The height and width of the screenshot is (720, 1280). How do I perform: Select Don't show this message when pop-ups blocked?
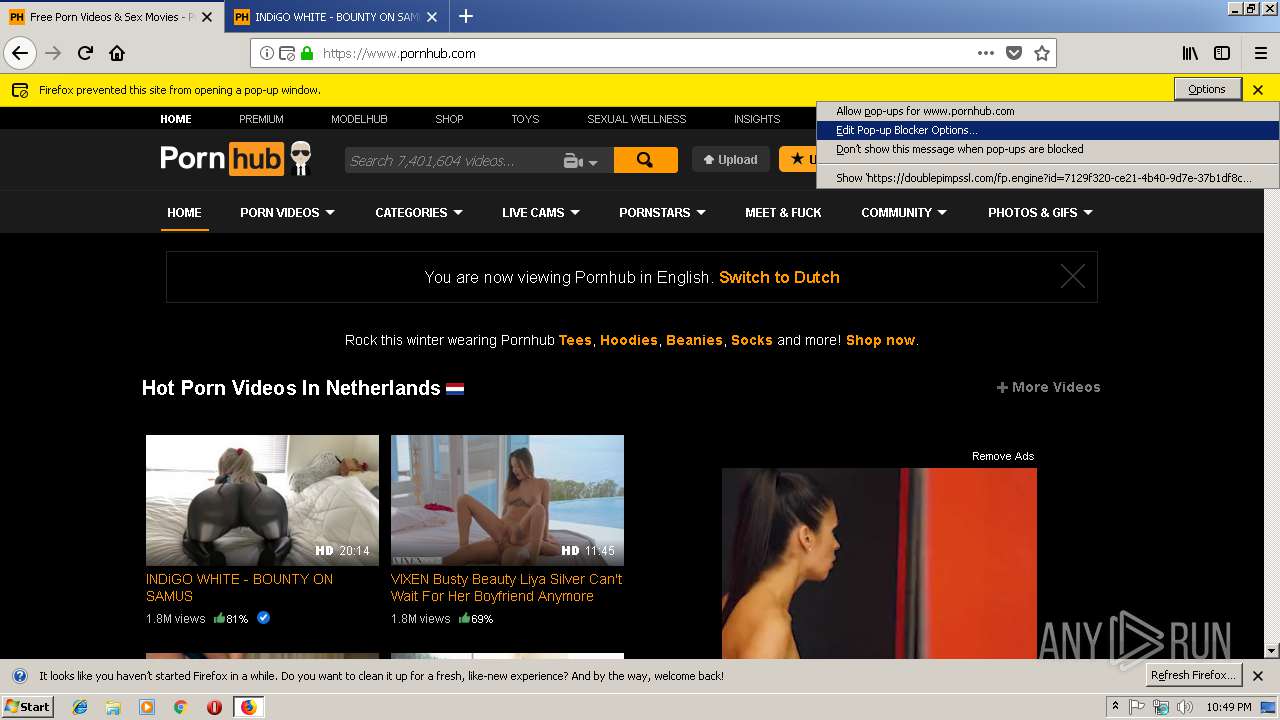[x=1048, y=149]
